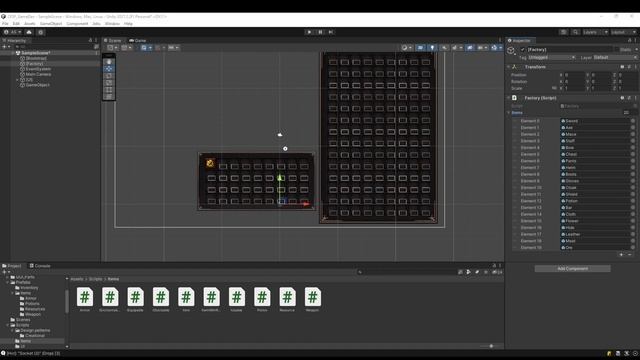Open the File menu
640x360 pixels.
[5, 24]
